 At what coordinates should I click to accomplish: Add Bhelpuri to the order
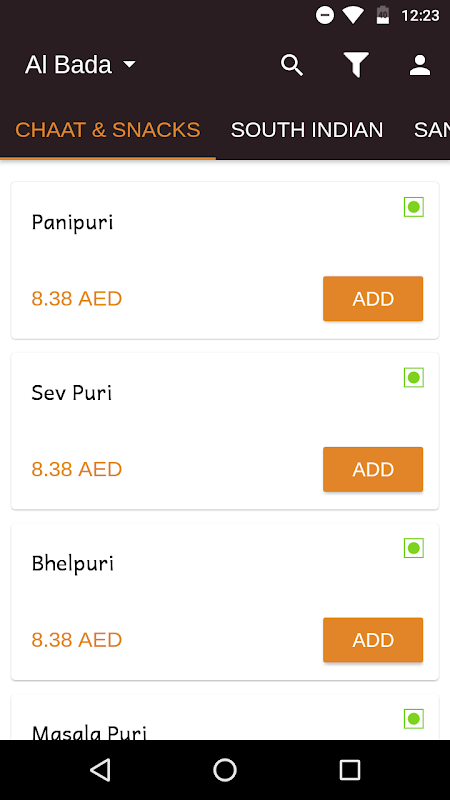pyautogui.click(x=373, y=640)
